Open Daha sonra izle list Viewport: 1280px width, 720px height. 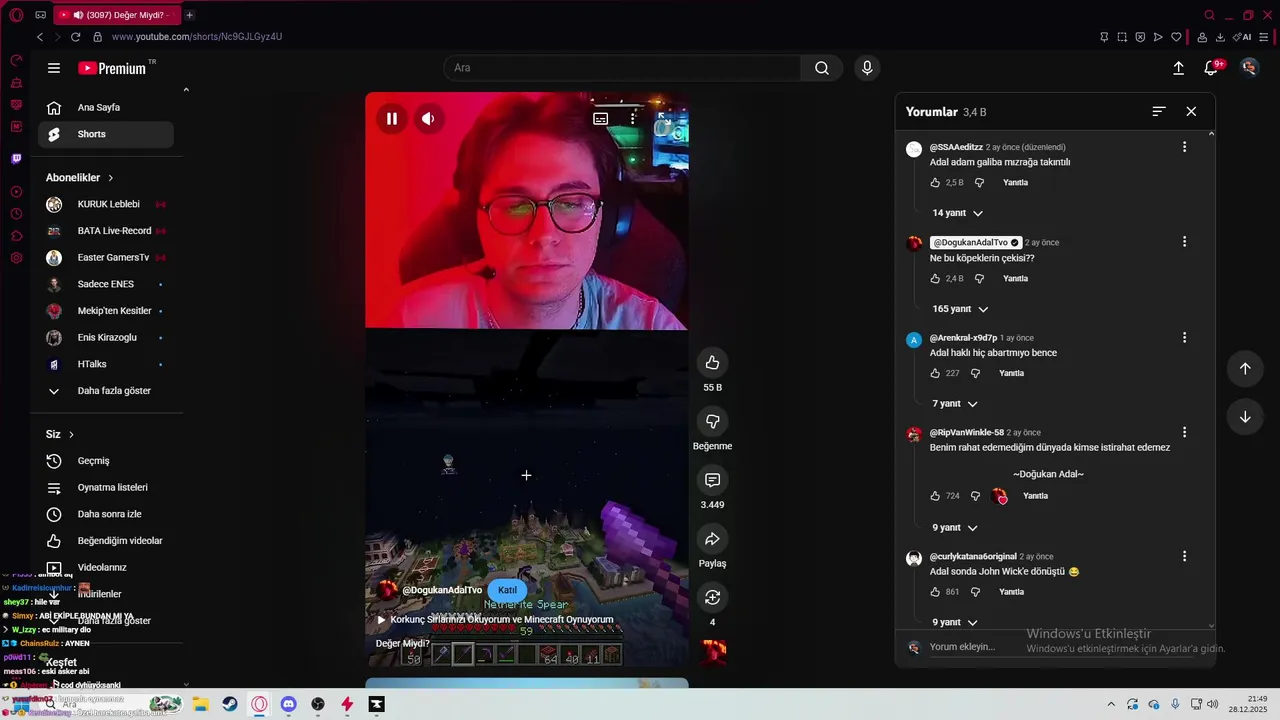(105, 514)
